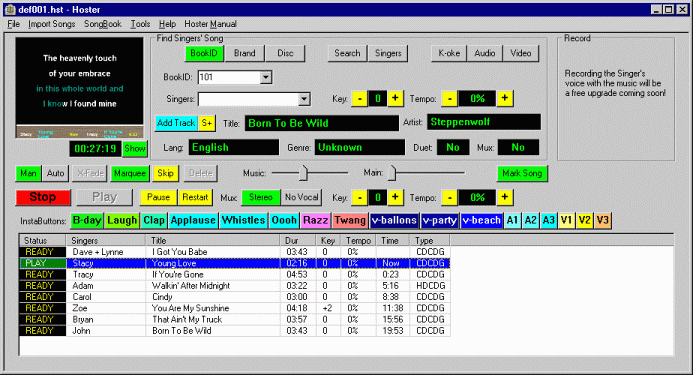Enable Man playback mode

28,173
